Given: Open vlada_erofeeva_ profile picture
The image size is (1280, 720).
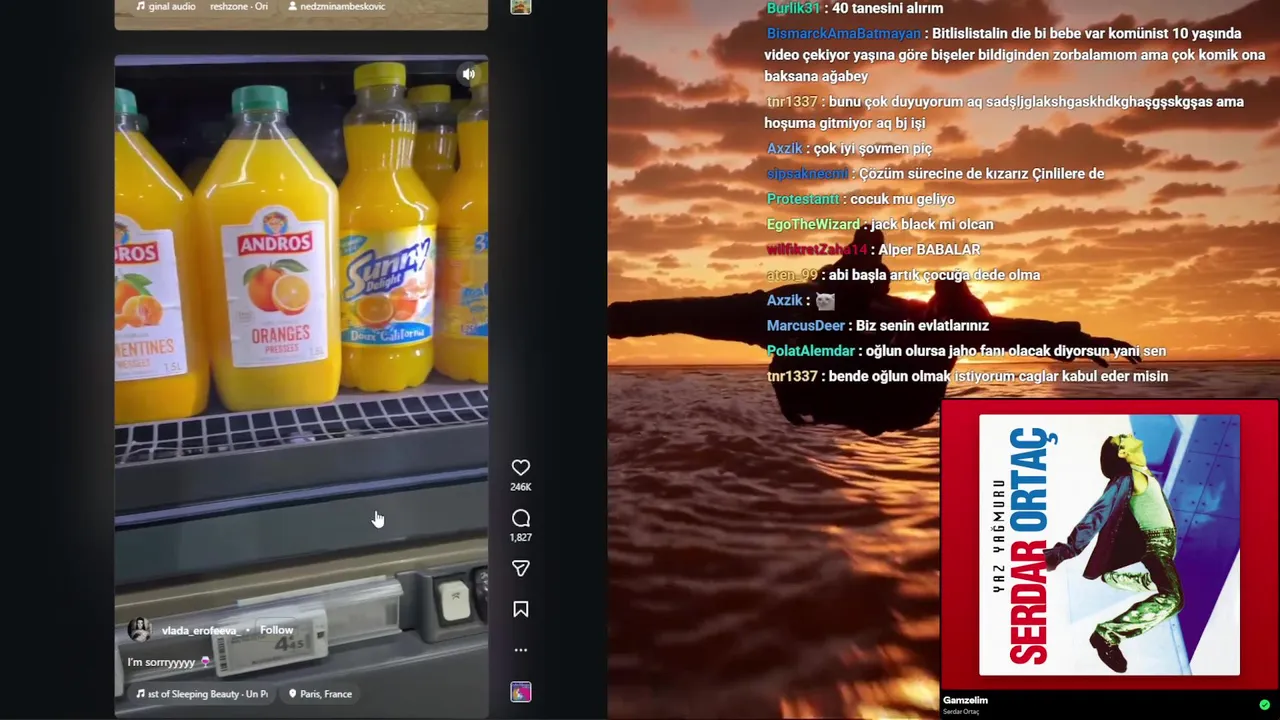Looking at the screenshot, I should point(139,630).
